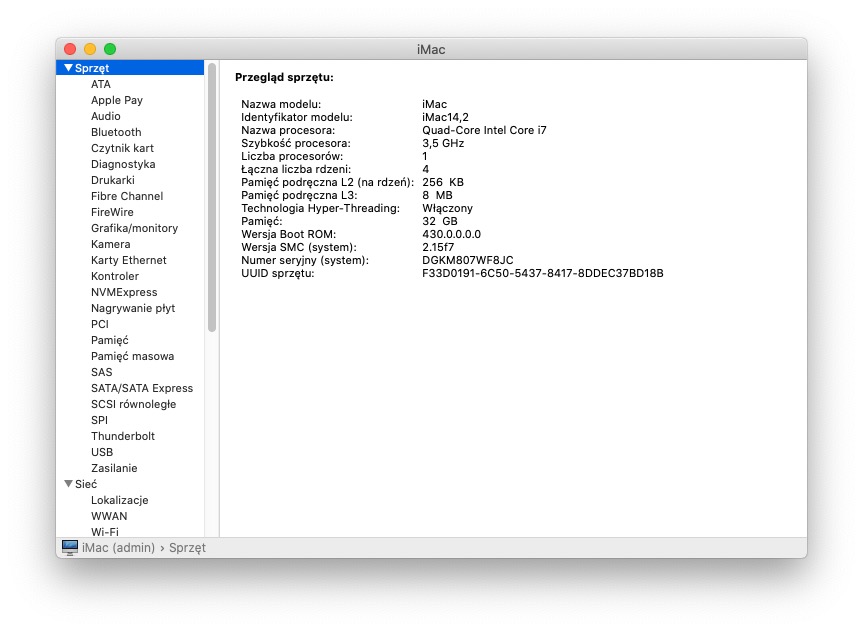Select the Sieć category label

pyautogui.click(x=86, y=484)
